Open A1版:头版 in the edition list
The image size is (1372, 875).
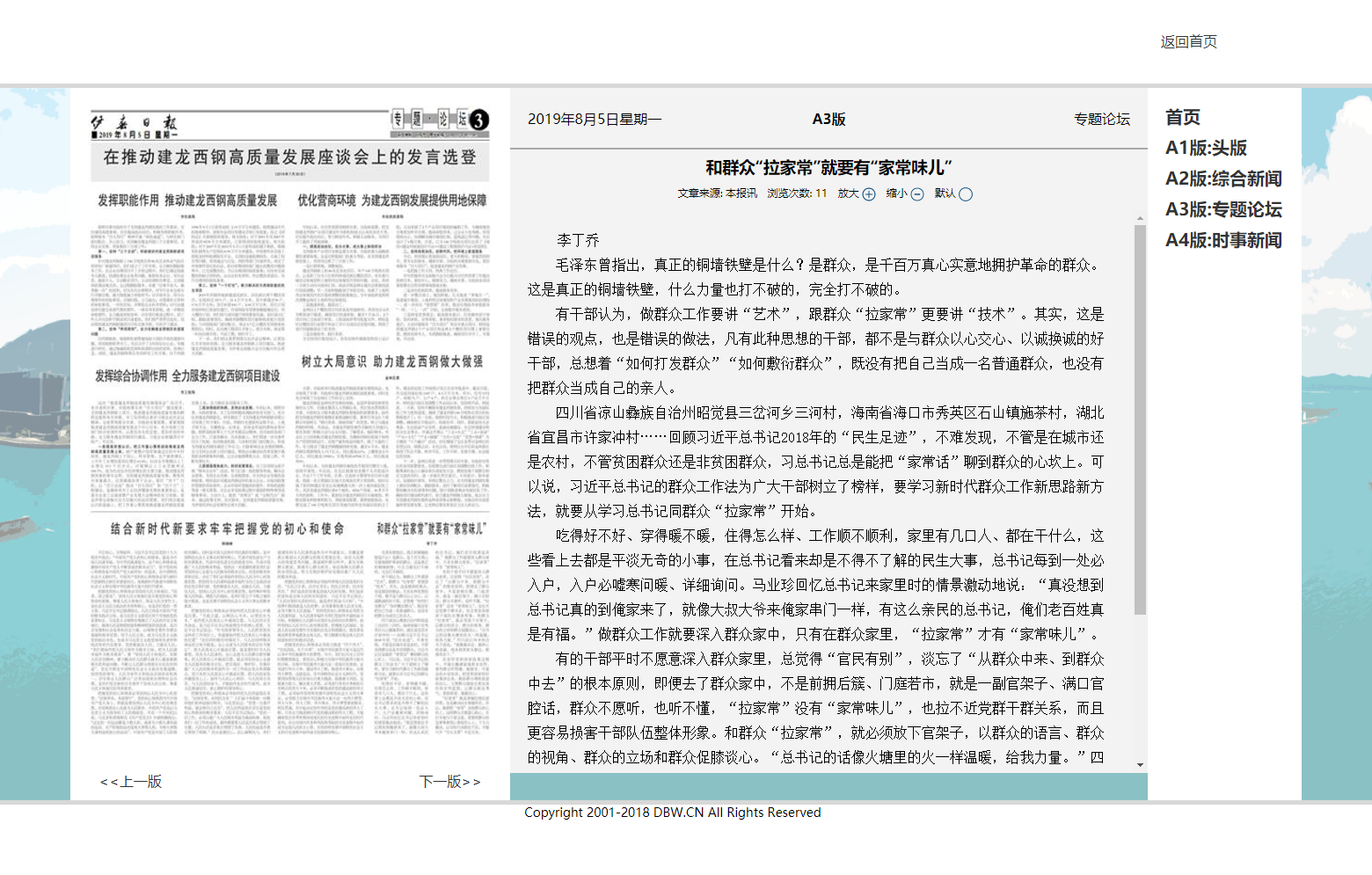click(x=1207, y=148)
